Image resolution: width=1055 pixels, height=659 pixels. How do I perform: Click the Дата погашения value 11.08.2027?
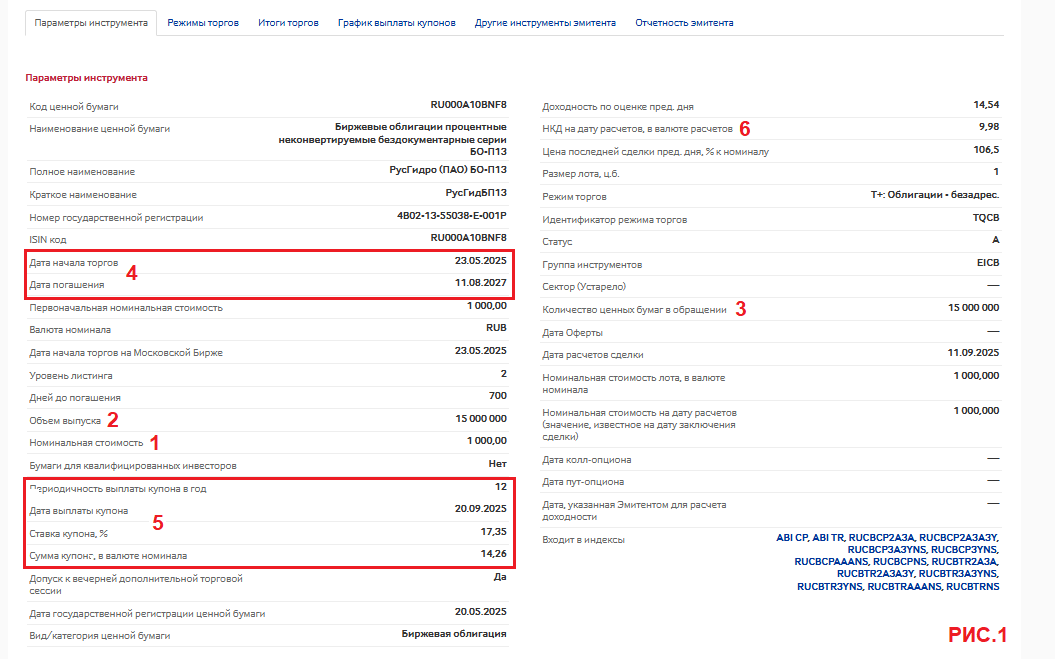(480, 283)
